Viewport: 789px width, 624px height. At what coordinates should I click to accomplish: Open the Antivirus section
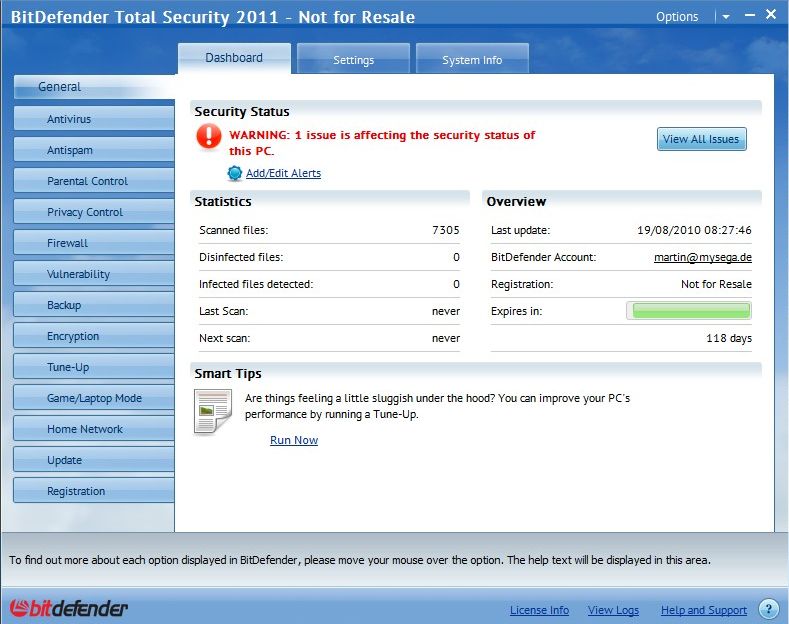pyautogui.click(x=94, y=119)
